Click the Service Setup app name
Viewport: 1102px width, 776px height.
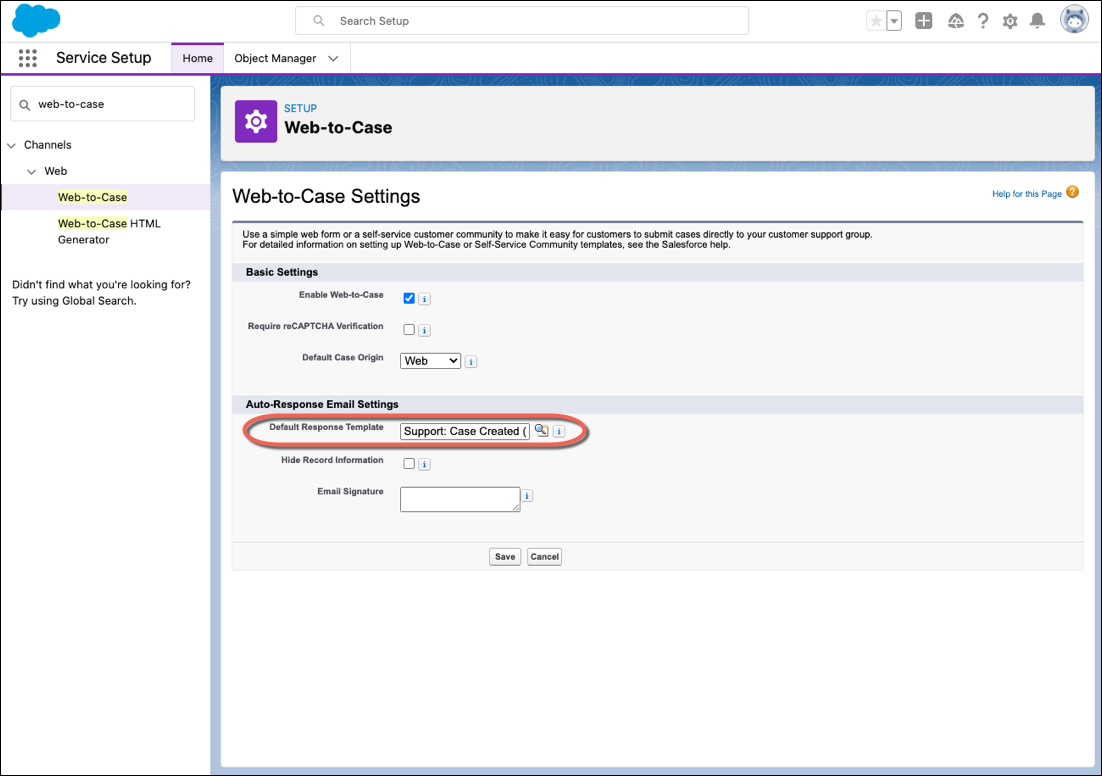(103, 58)
